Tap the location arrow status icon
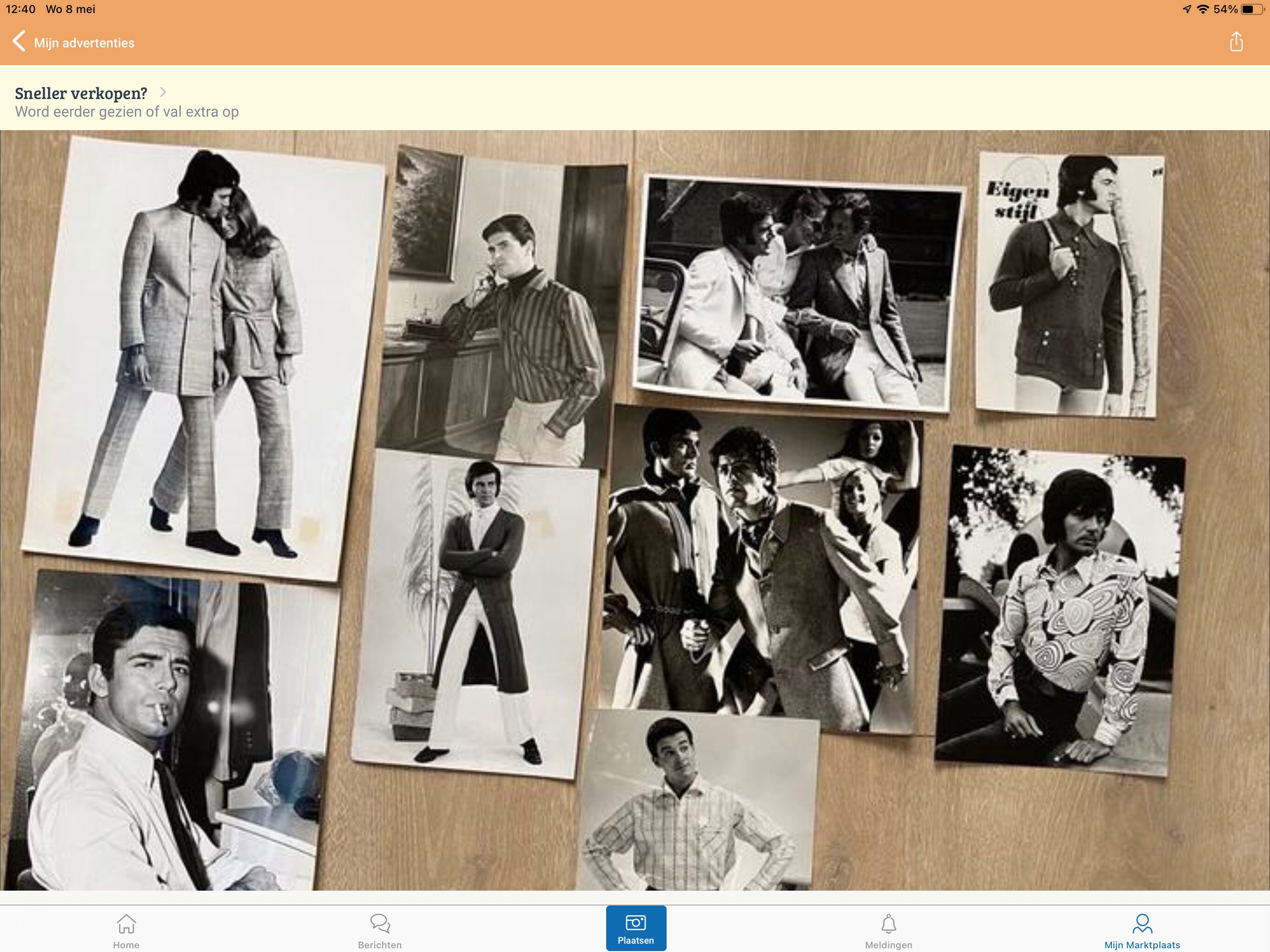This screenshot has height=952, width=1270. pyautogui.click(x=1187, y=9)
